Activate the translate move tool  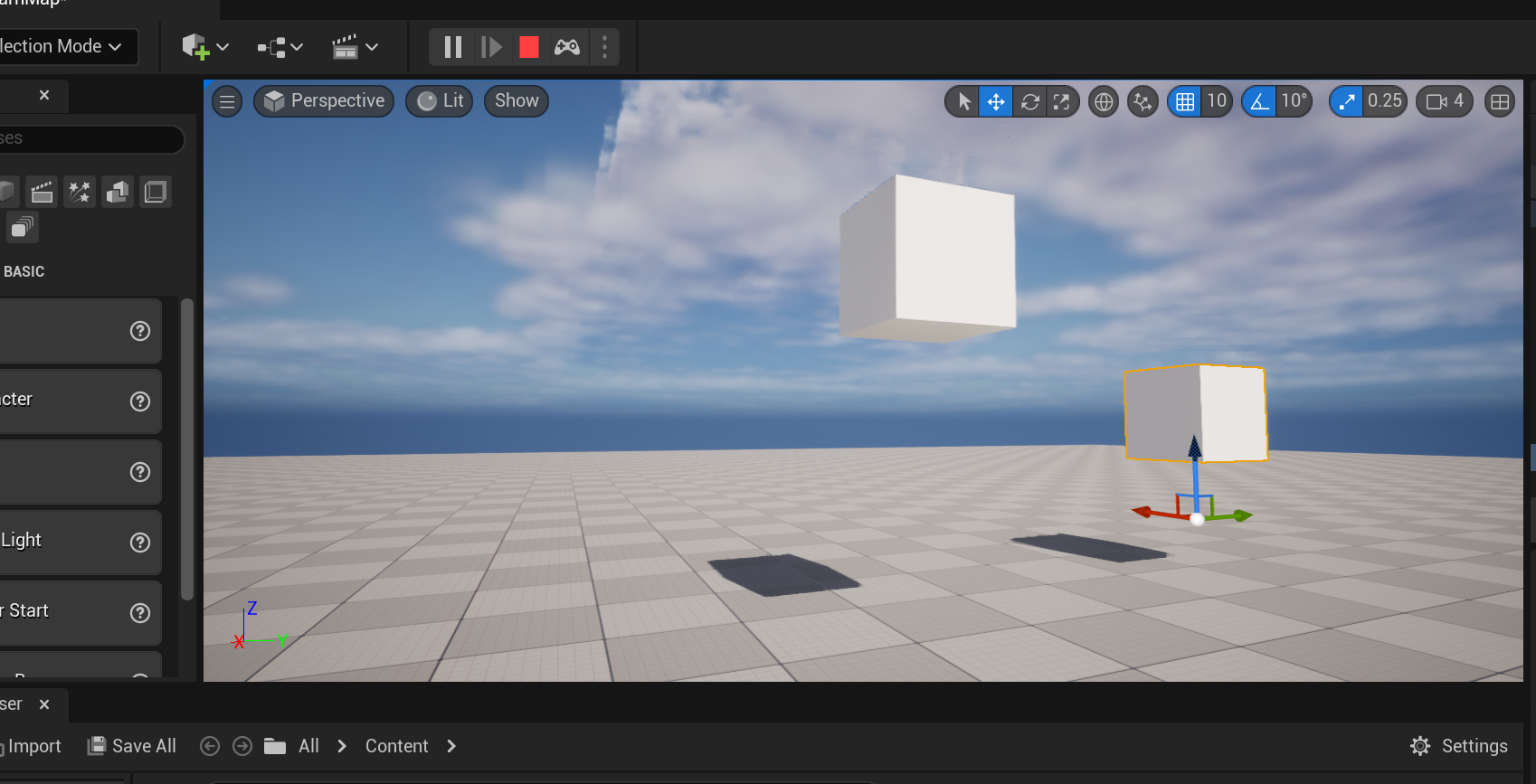[996, 101]
